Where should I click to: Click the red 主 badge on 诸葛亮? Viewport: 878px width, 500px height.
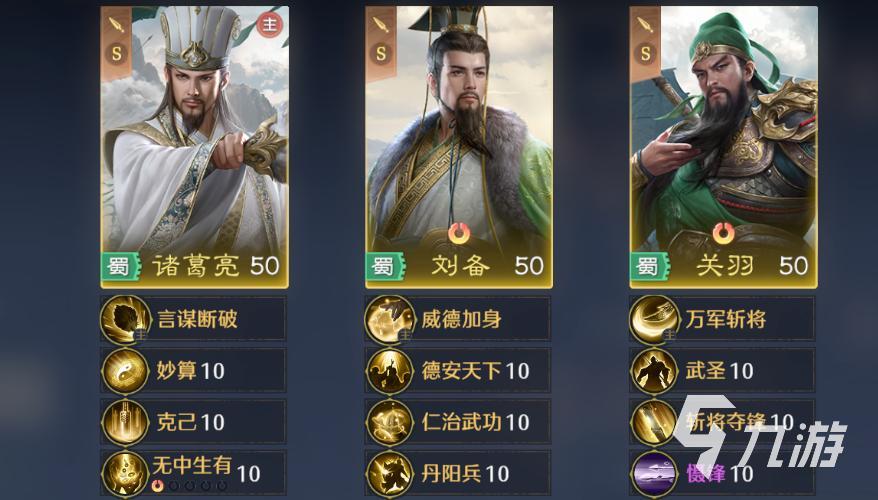(x=270, y=25)
